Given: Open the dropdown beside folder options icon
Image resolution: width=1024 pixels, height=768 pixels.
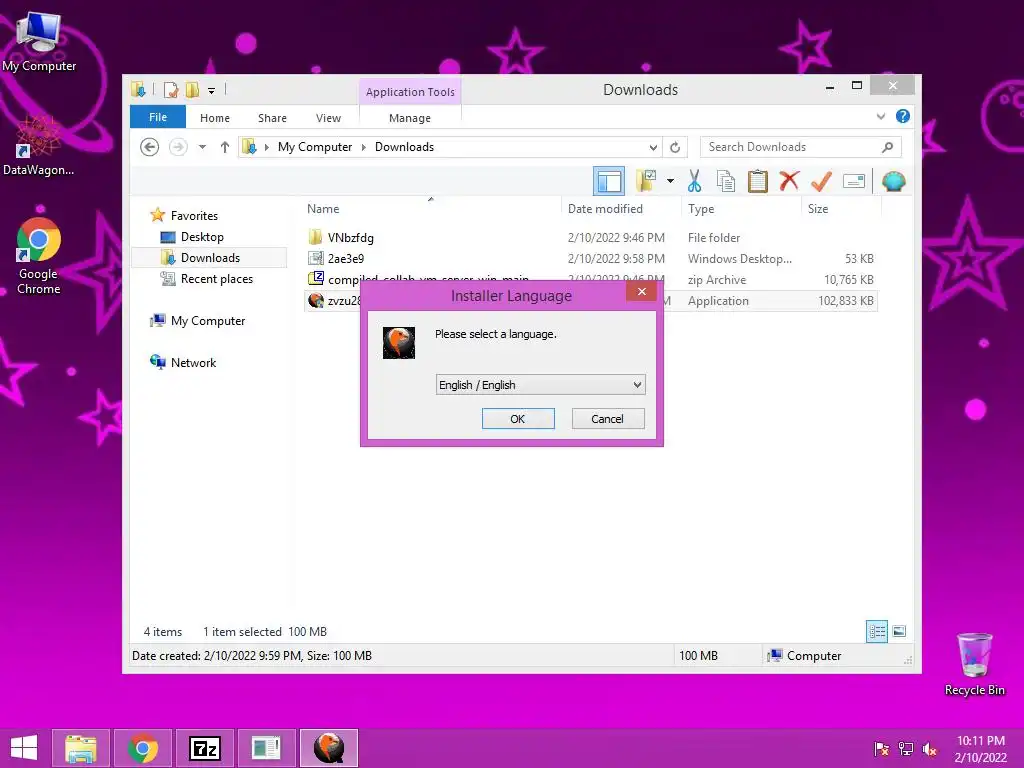Looking at the screenshot, I should (x=670, y=181).
